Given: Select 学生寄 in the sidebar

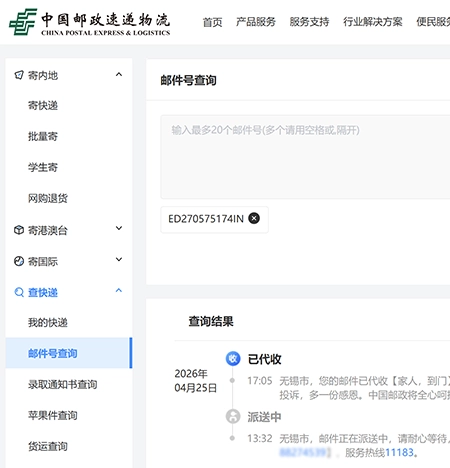Looking at the screenshot, I should point(43,167).
